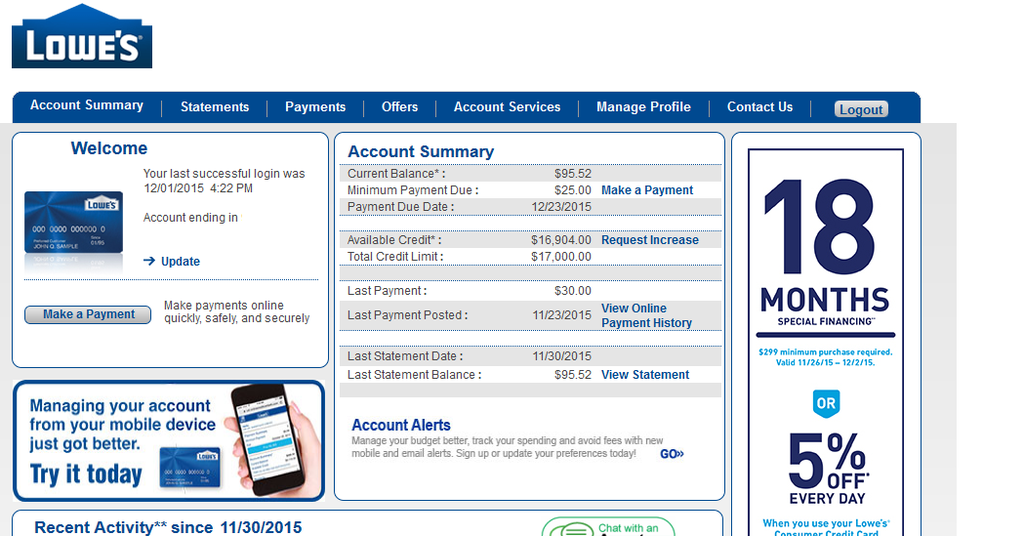Image resolution: width=1024 pixels, height=536 pixels.
Task: Click Make a Payment link in Account Summary
Action: [x=647, y=190]
